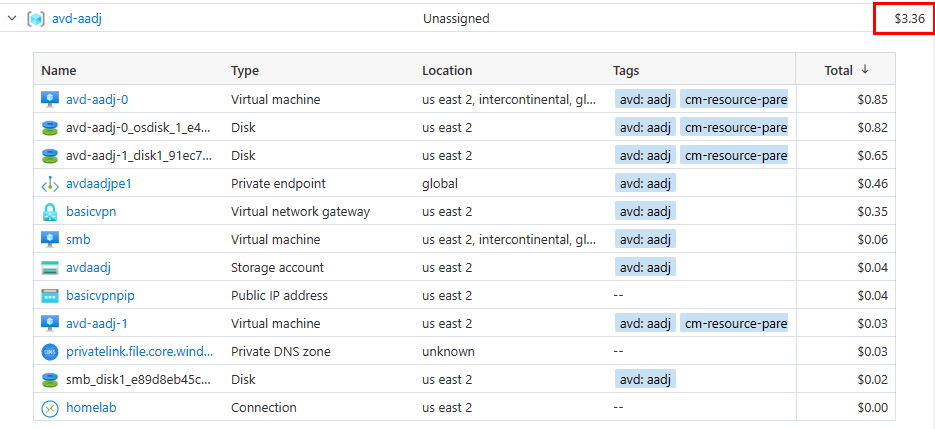Click the avd-aadj resource group icon
935x429 pixels.
click(36, 18)
